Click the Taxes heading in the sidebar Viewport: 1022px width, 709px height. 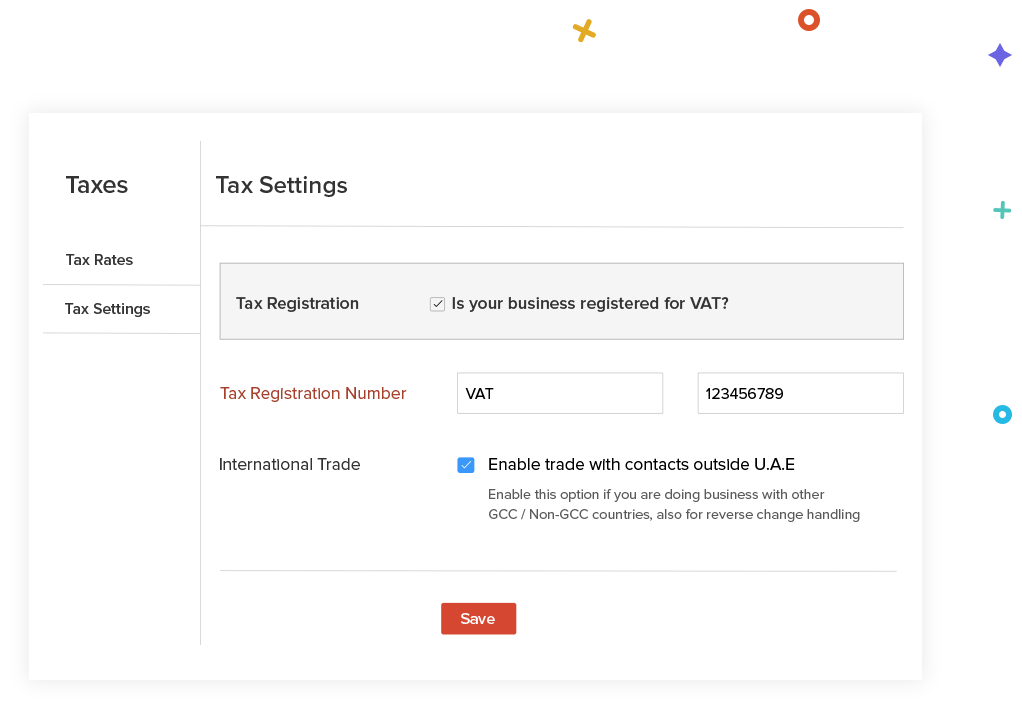click(x=96, y=185)
